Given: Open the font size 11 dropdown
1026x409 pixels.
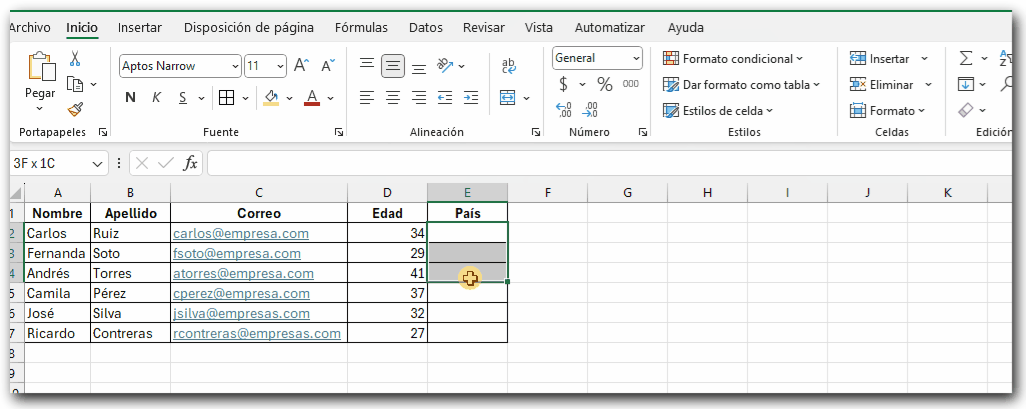Looking at the screenshot, I should pos(281,66).
